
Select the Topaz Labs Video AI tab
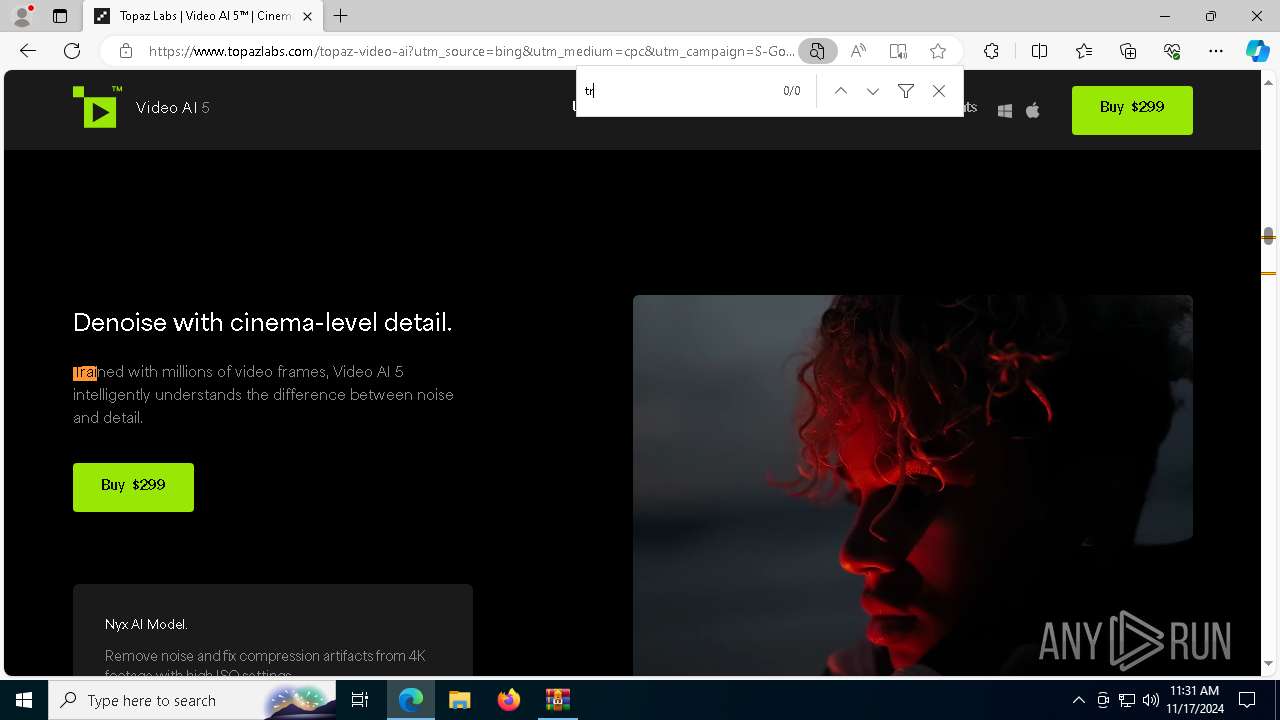[x=204, y=16]
